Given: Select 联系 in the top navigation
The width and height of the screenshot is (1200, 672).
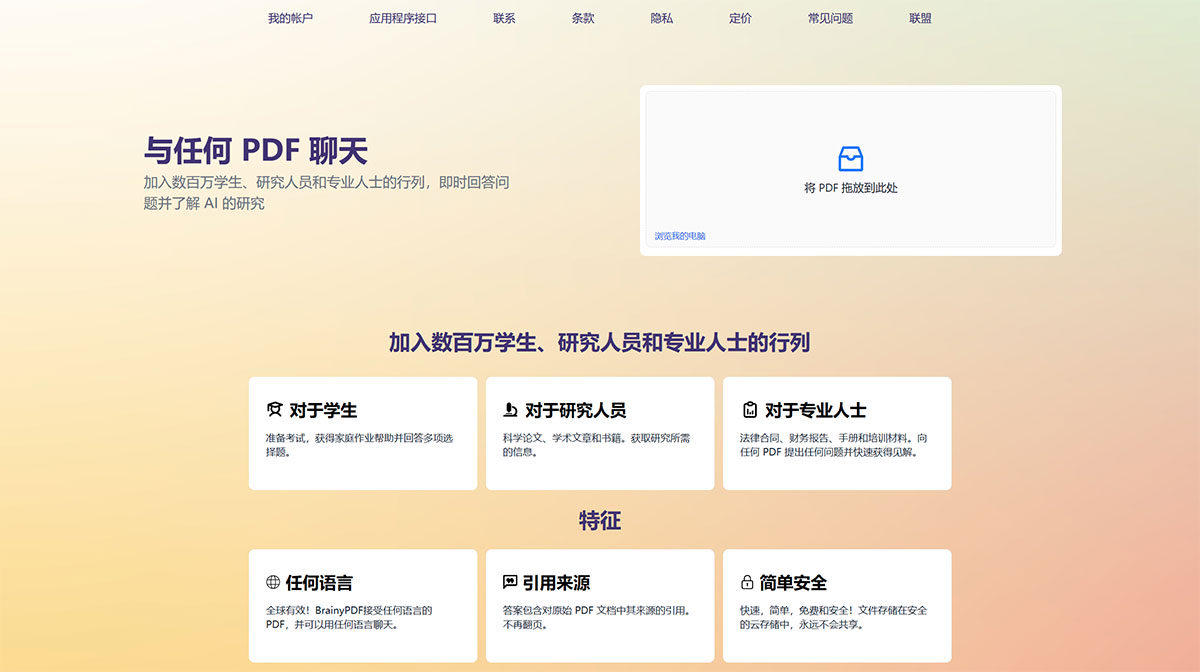Looking at the screenshot, I should (x=504, y=17).
